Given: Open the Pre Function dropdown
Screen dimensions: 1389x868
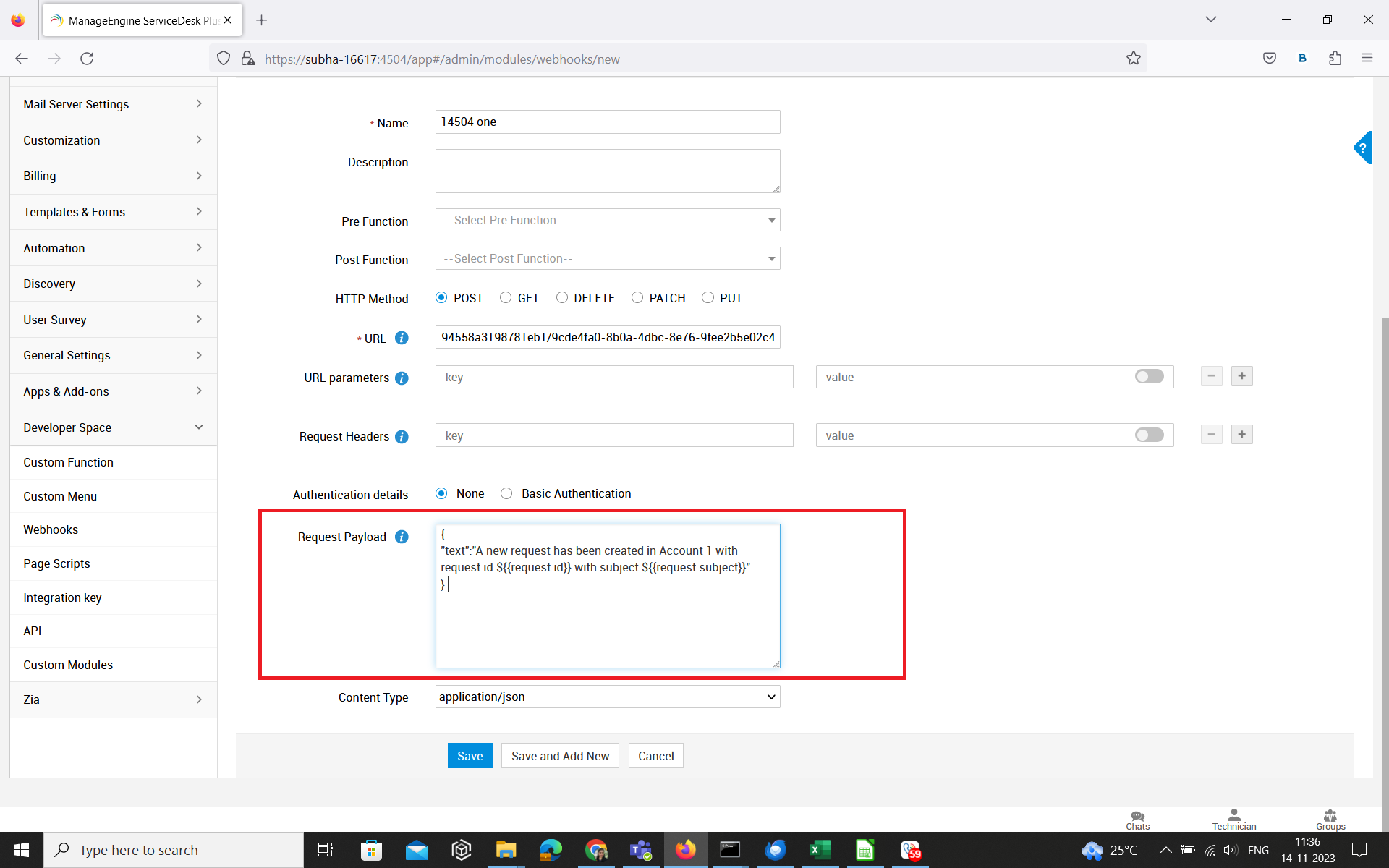Looking at the screenshot, I should (607, 220).
